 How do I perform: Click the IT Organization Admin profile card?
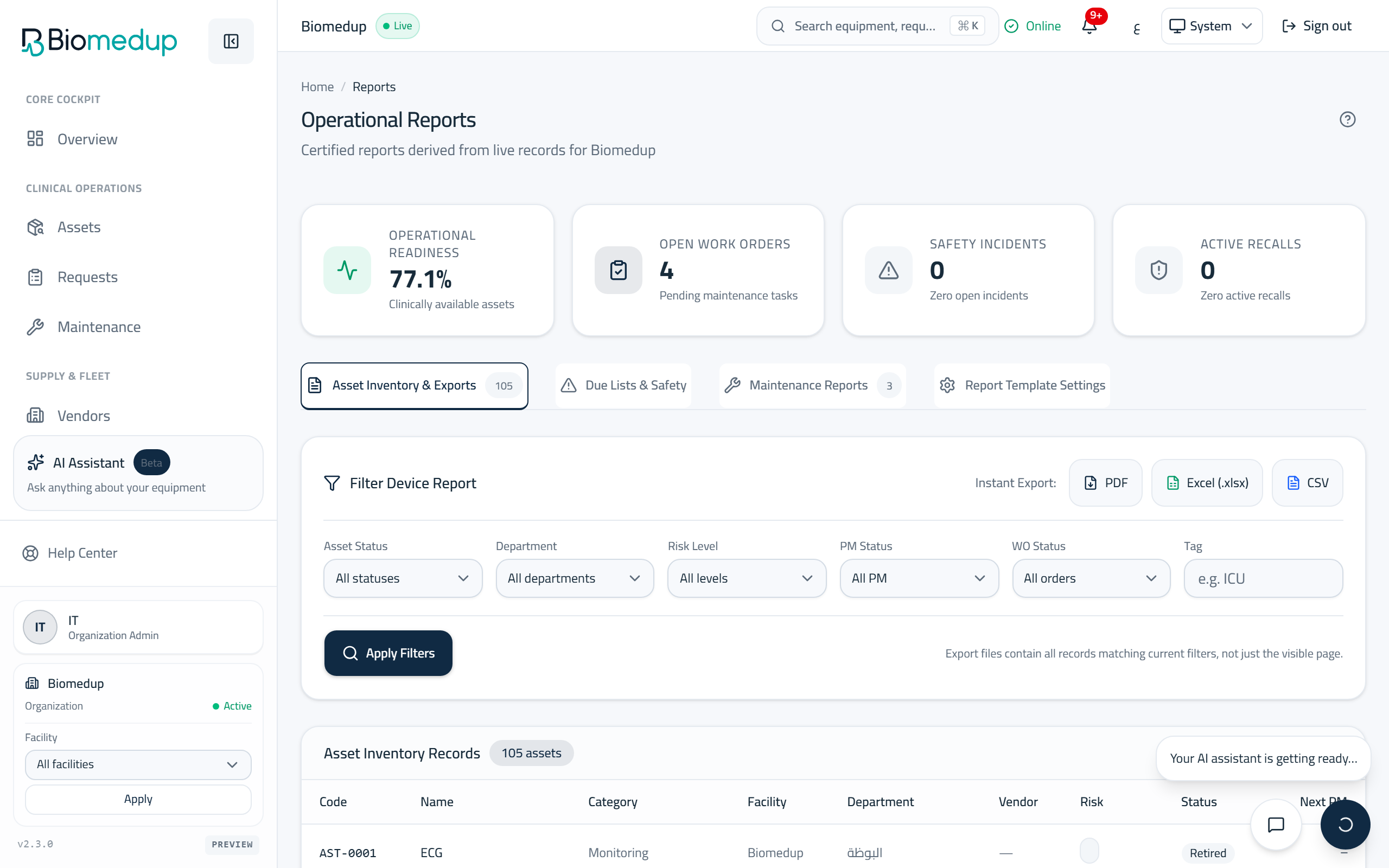[138, 627]
